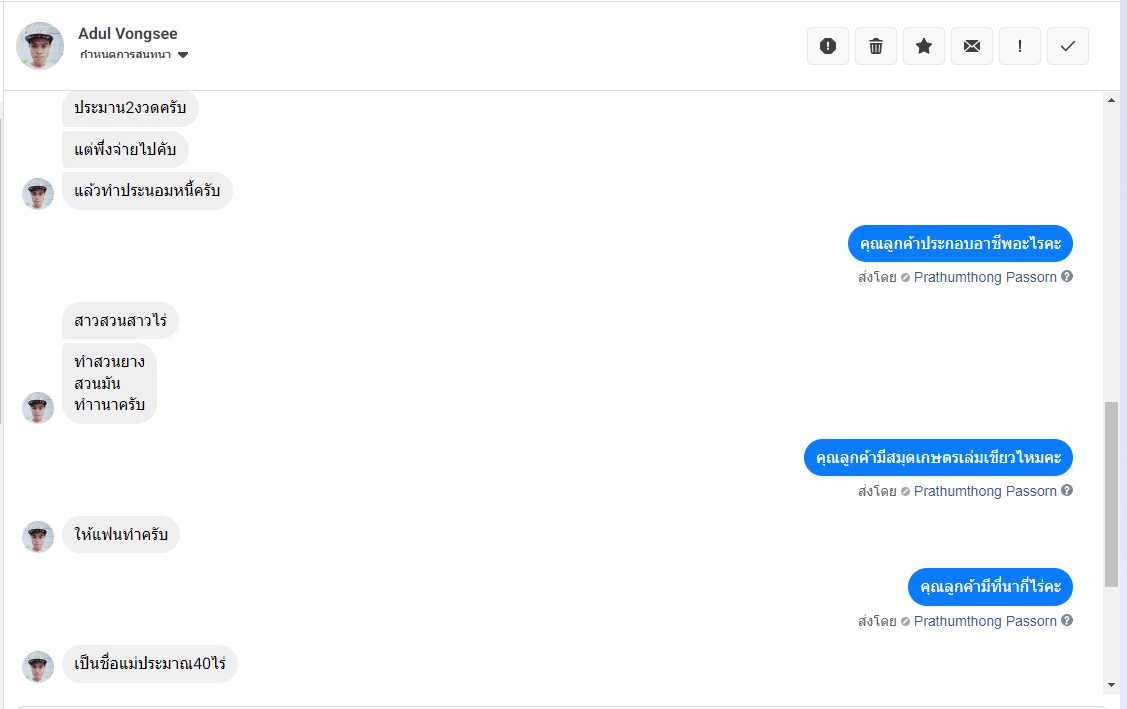Delete conversation with the trash icon
Screen dimensions: 1127x709
(876, 46)
